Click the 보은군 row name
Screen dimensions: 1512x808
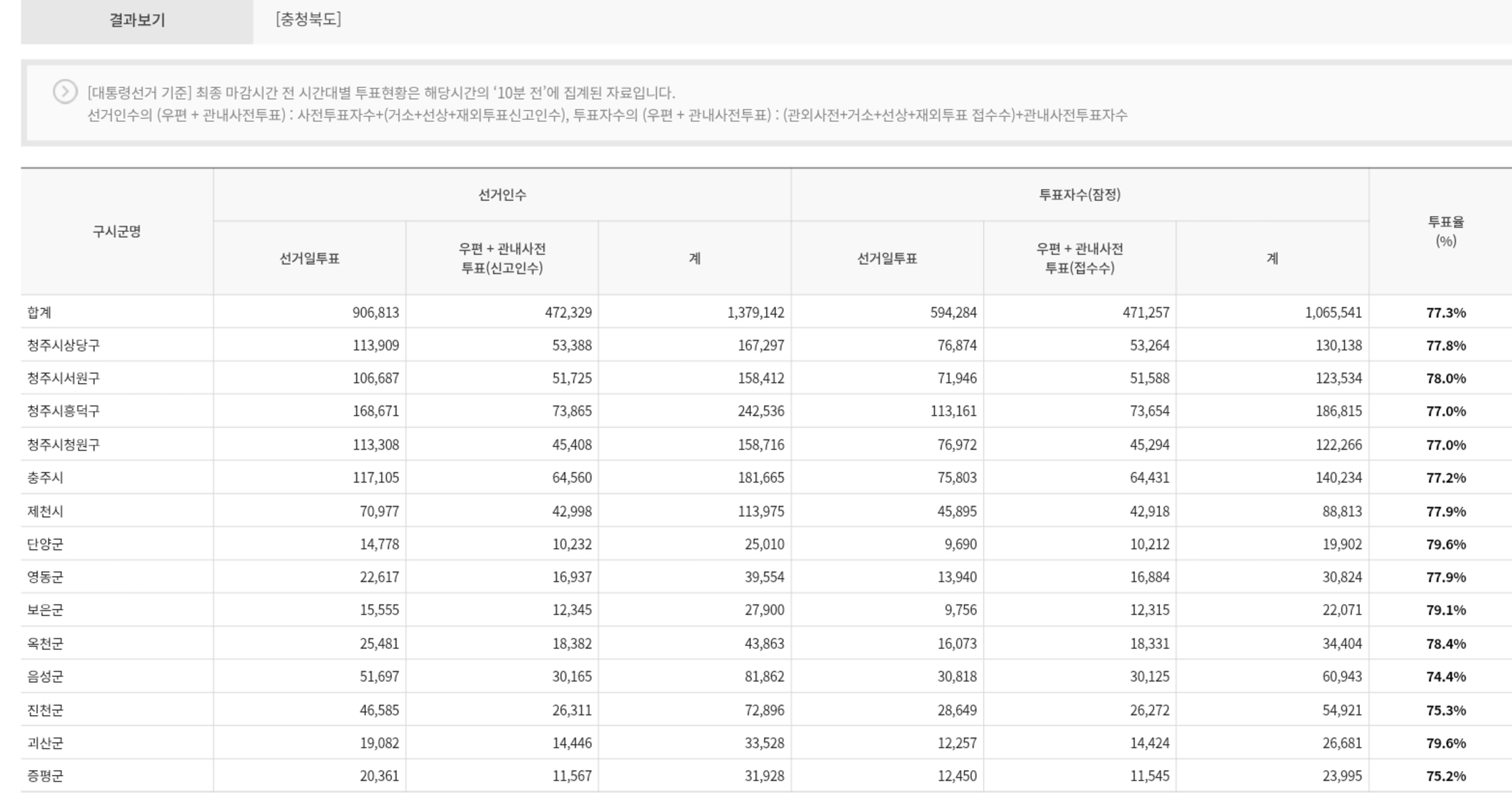[45, 610]
